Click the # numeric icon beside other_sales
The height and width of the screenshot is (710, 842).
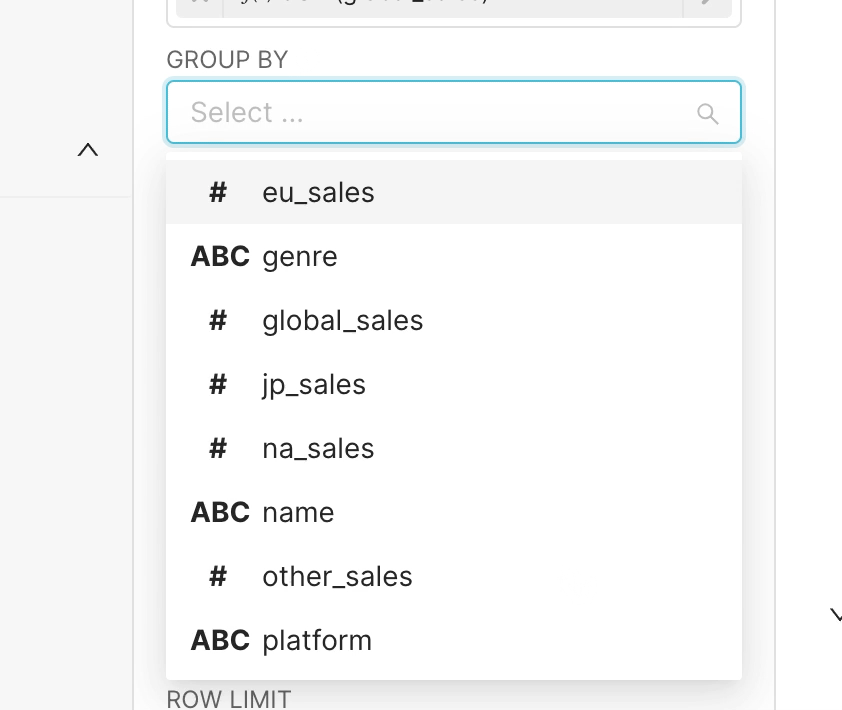(x=218, y=576)
